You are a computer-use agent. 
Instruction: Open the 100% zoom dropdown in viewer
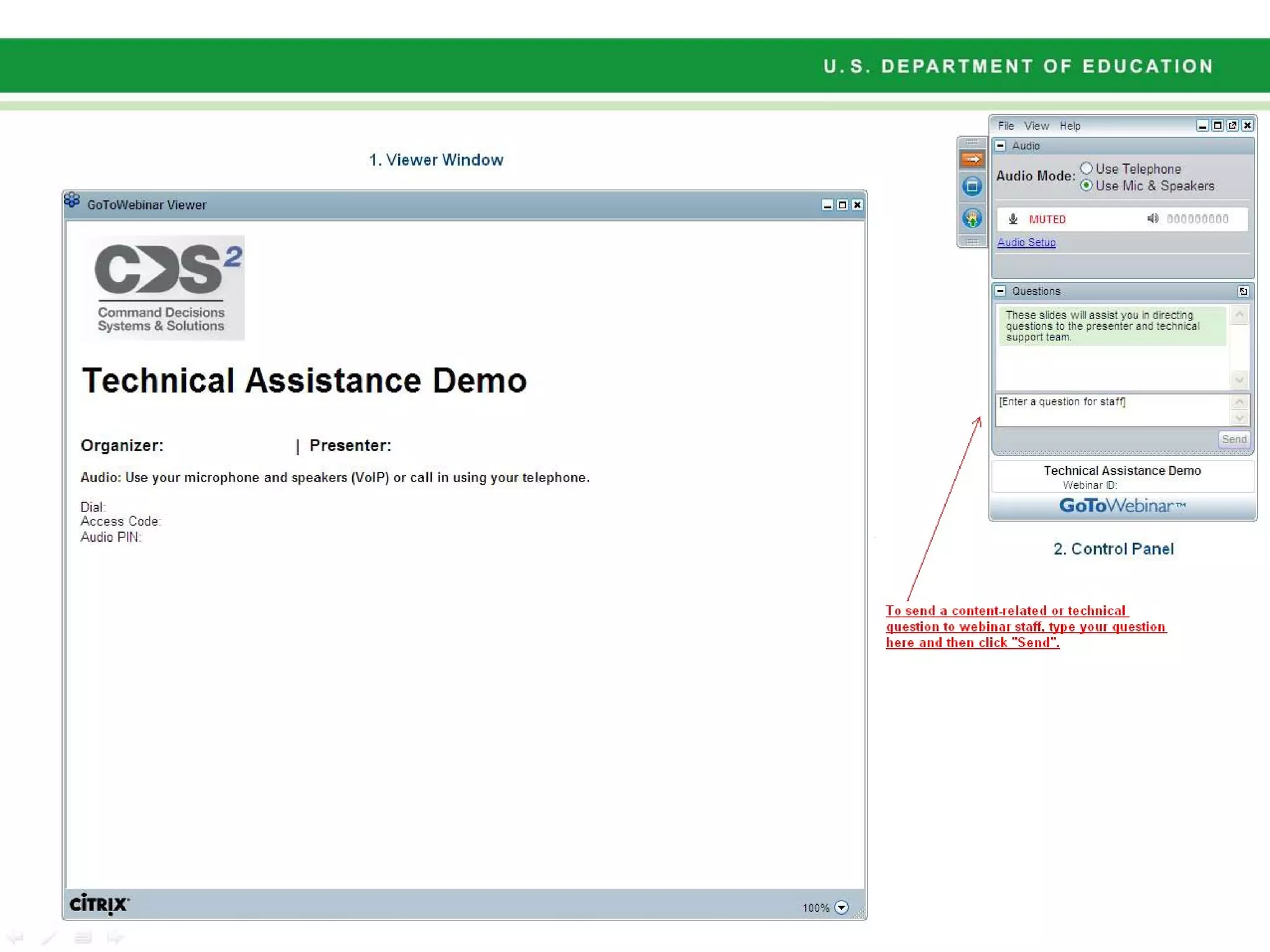tap(841, 907)
